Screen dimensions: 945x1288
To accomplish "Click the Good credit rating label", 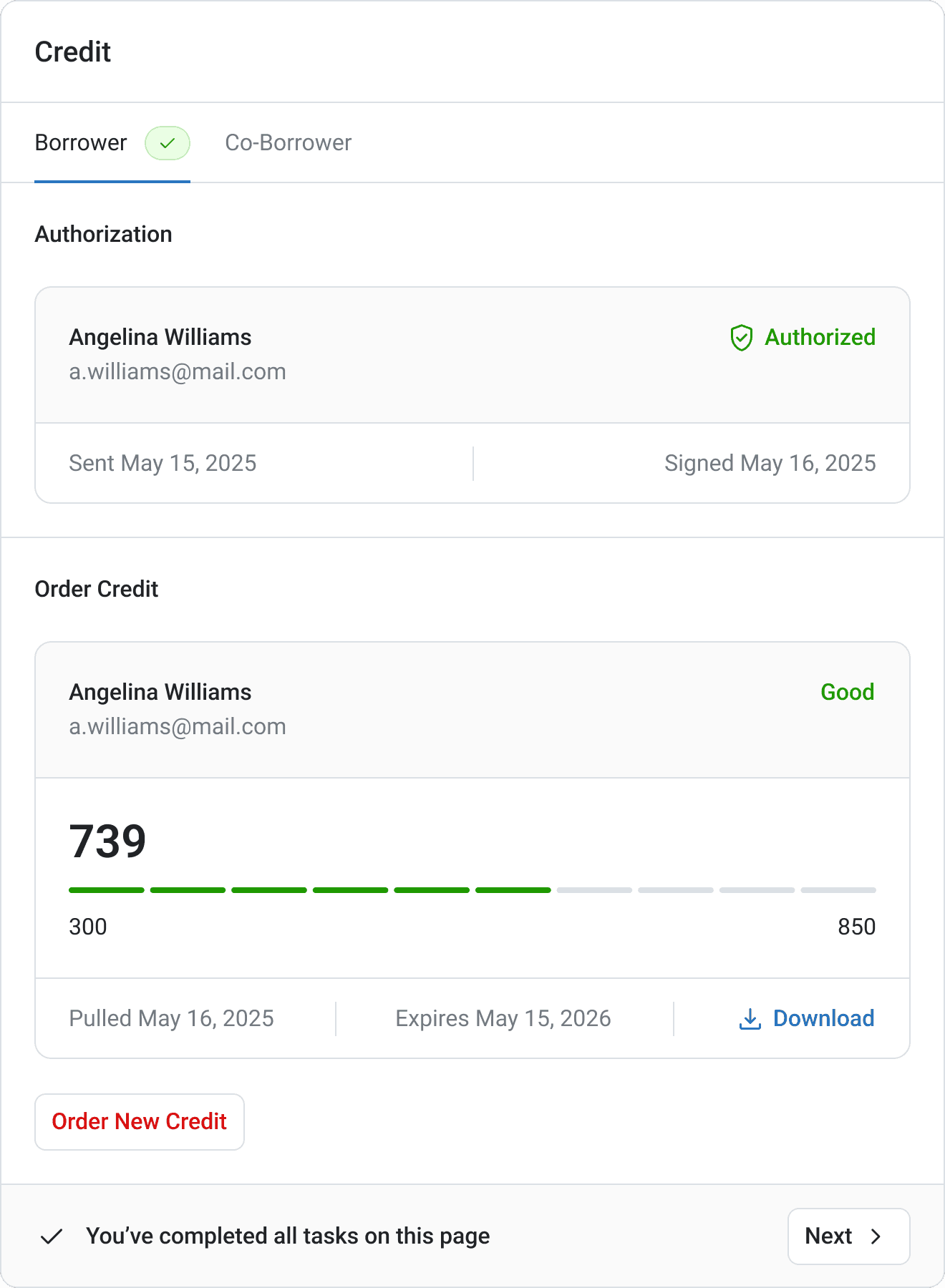I will pos(847,692).
